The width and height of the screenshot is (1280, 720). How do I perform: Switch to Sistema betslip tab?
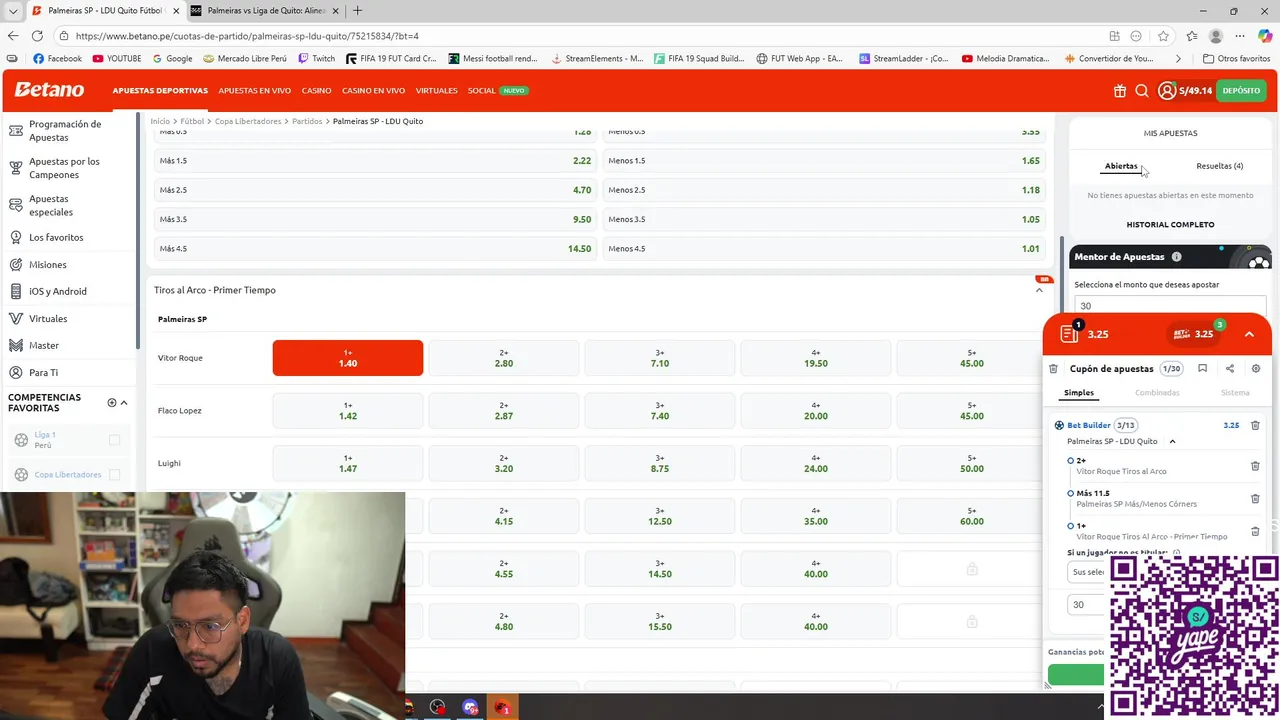point(1235,393)
